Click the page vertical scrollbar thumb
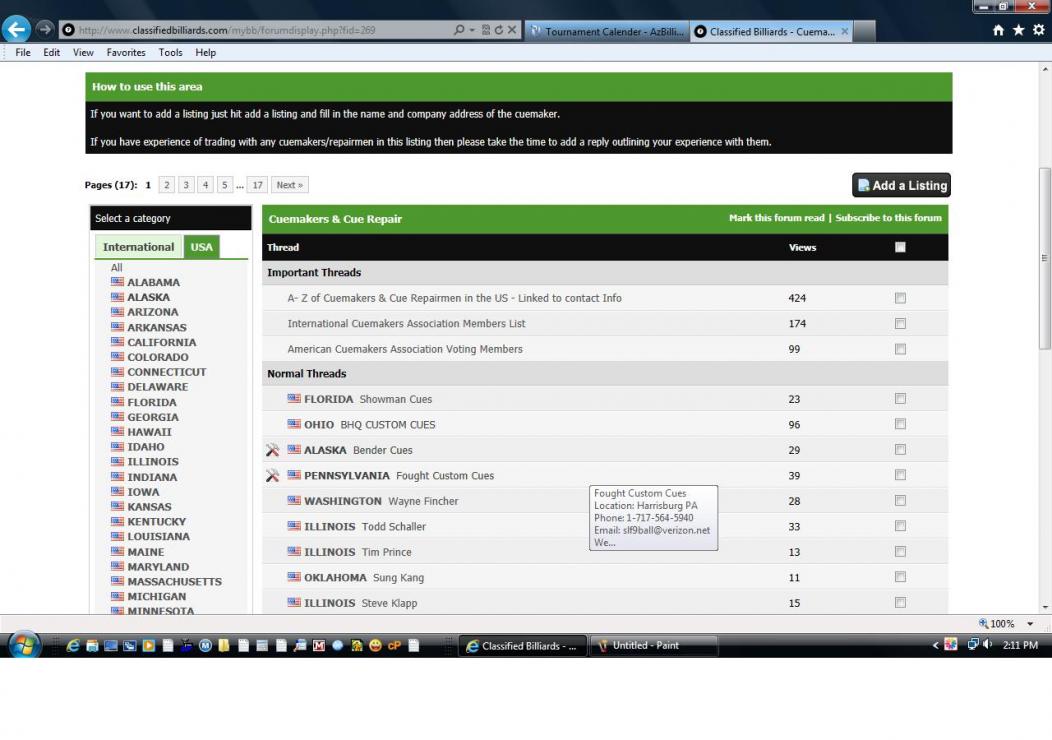The image size is (1052, 740). pos(1045,258)
